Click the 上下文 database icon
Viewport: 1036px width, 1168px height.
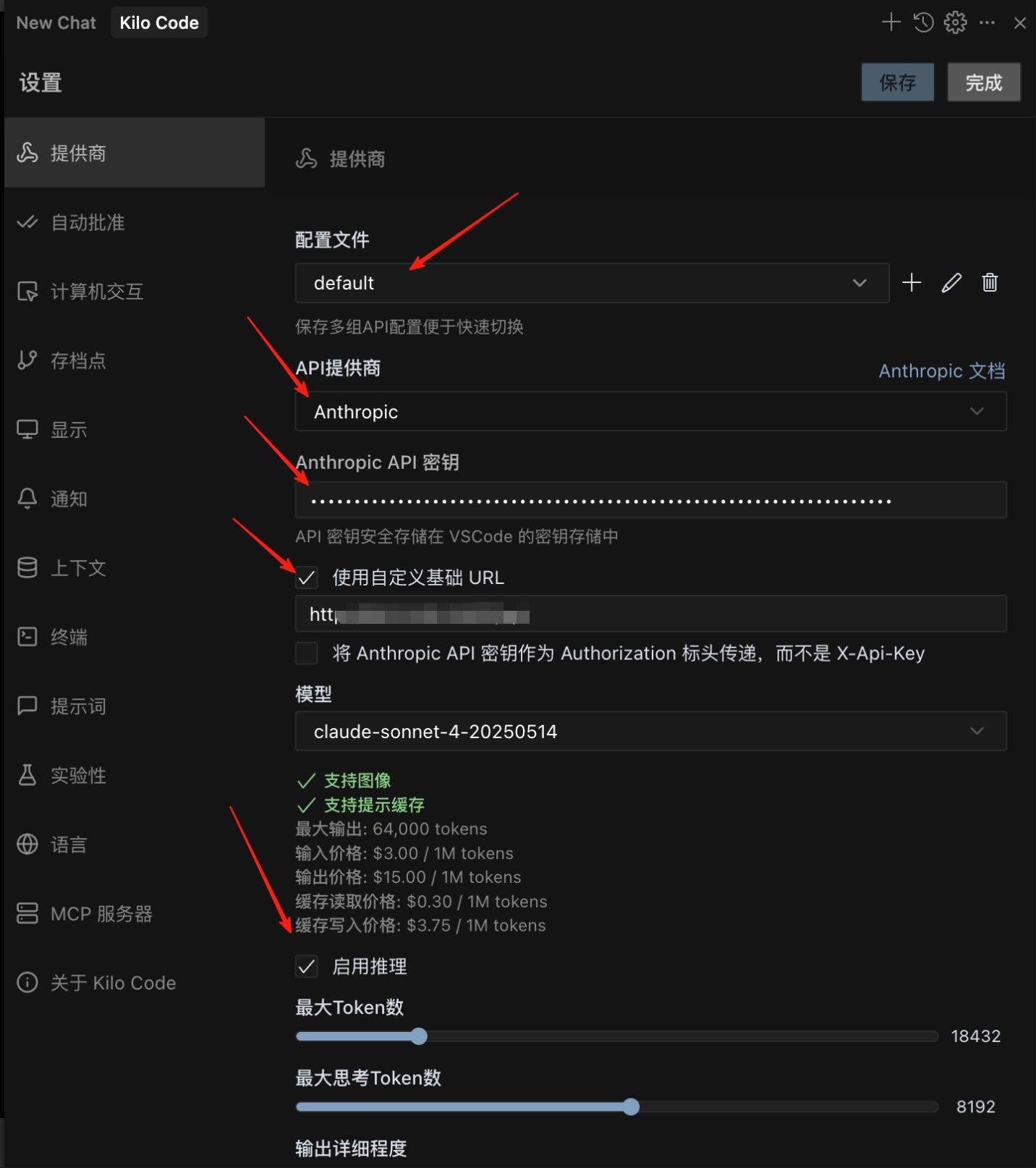pos(27,568)
